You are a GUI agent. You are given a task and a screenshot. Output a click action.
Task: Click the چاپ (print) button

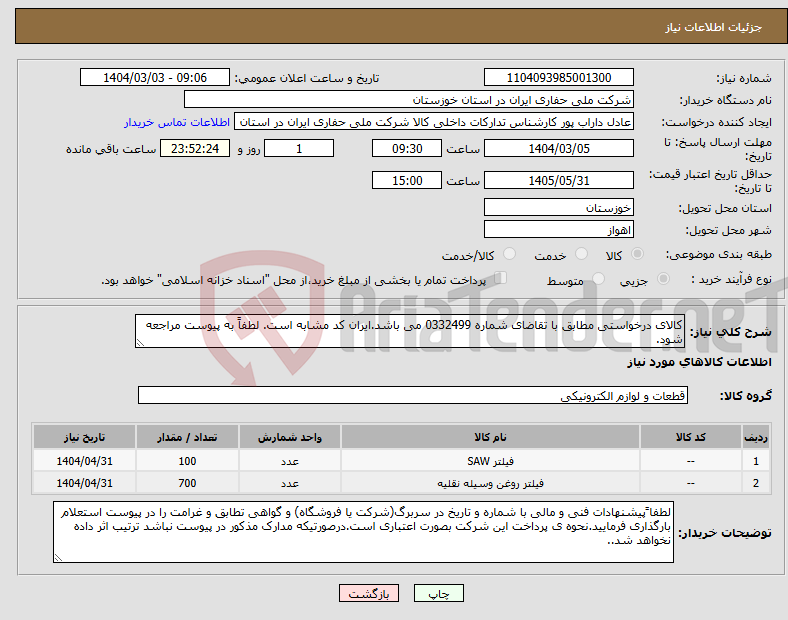click(x=438, y=593)
